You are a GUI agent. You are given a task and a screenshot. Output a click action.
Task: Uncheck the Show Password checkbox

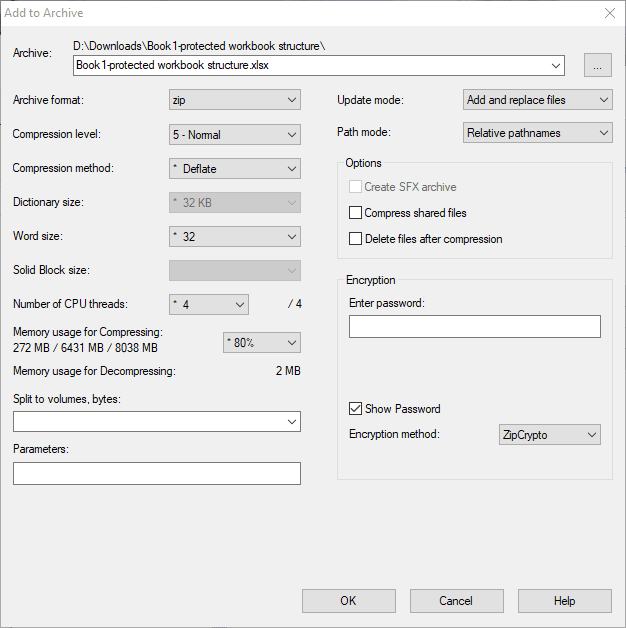[355, 409]
